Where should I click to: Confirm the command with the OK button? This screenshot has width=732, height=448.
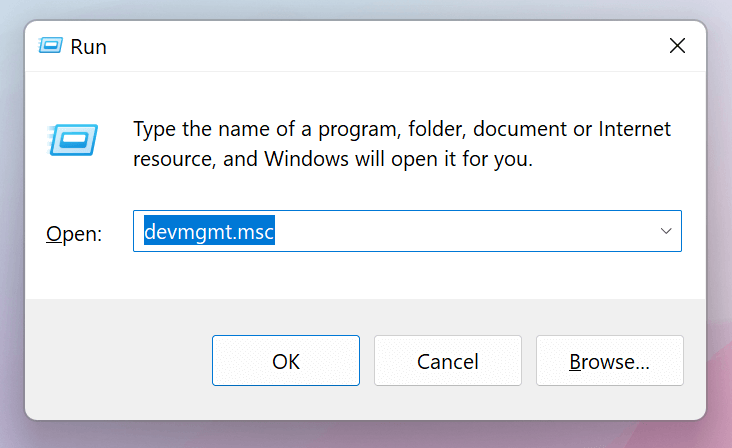[x=286, y=361]
